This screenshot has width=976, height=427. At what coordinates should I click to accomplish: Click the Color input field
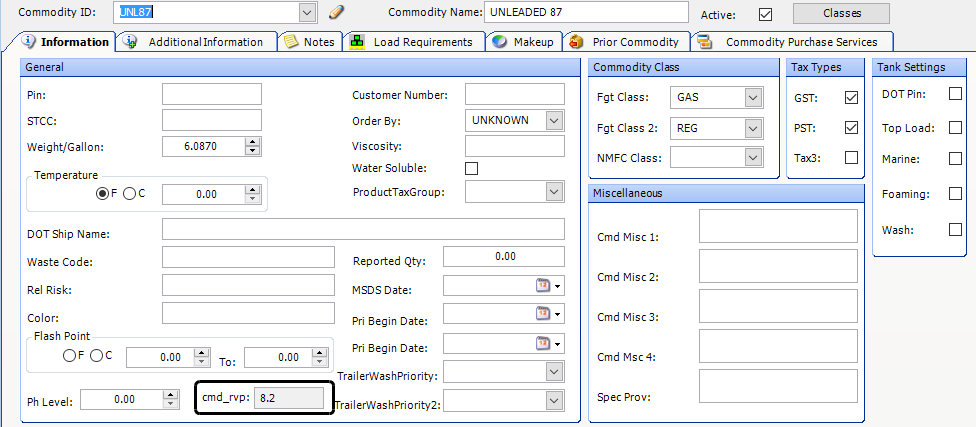click(x=248, y=313)
